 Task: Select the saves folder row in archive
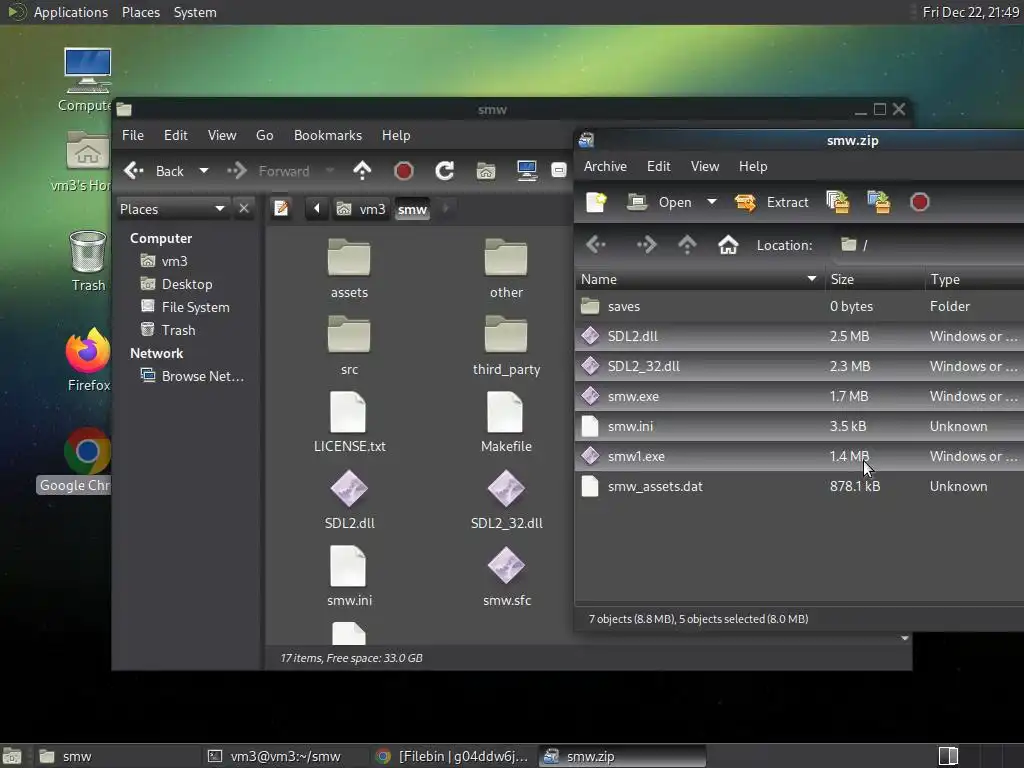pos(799,306)
